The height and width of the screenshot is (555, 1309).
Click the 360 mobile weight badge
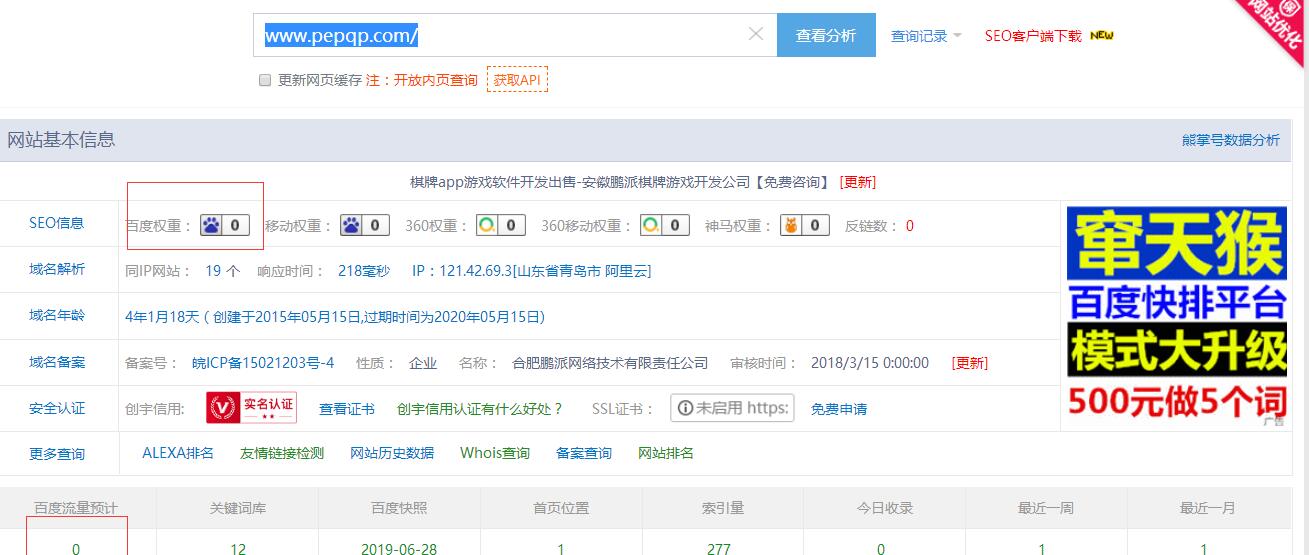(665, 225)
